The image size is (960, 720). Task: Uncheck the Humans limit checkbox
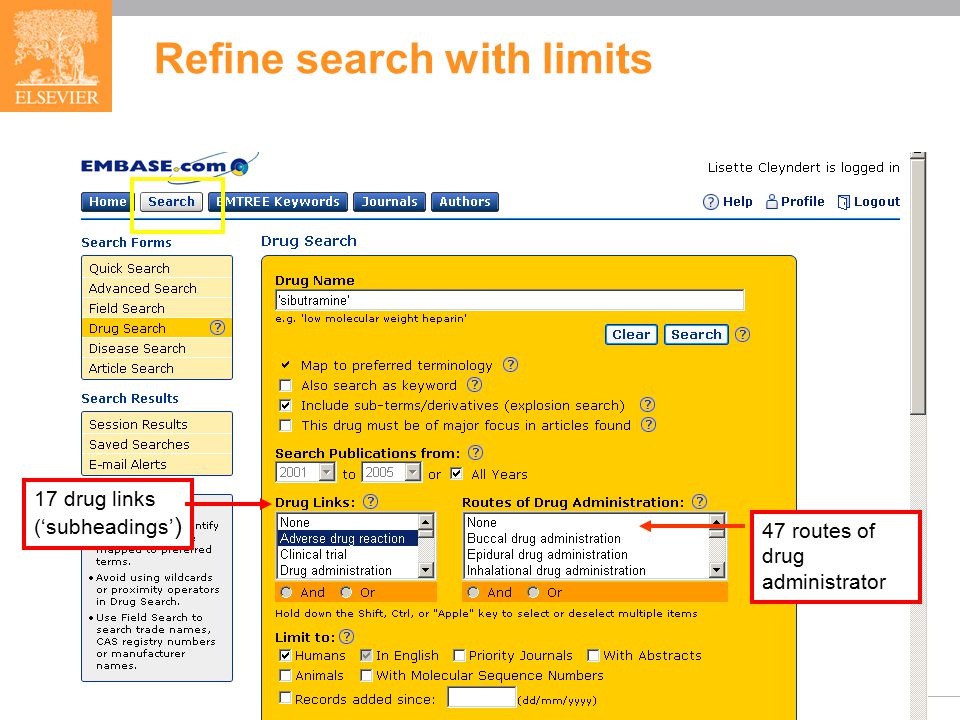(x=285, y=656)
